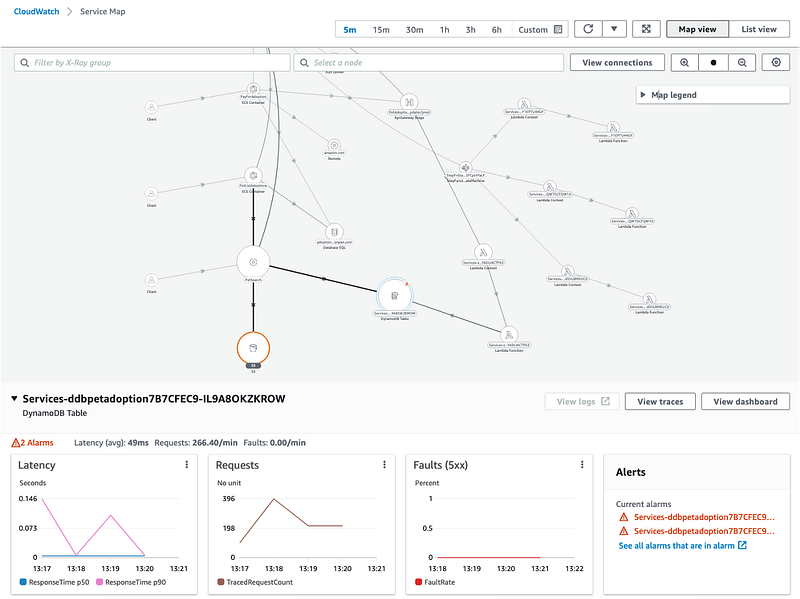Switch to List view

click(x=759, y=29)
